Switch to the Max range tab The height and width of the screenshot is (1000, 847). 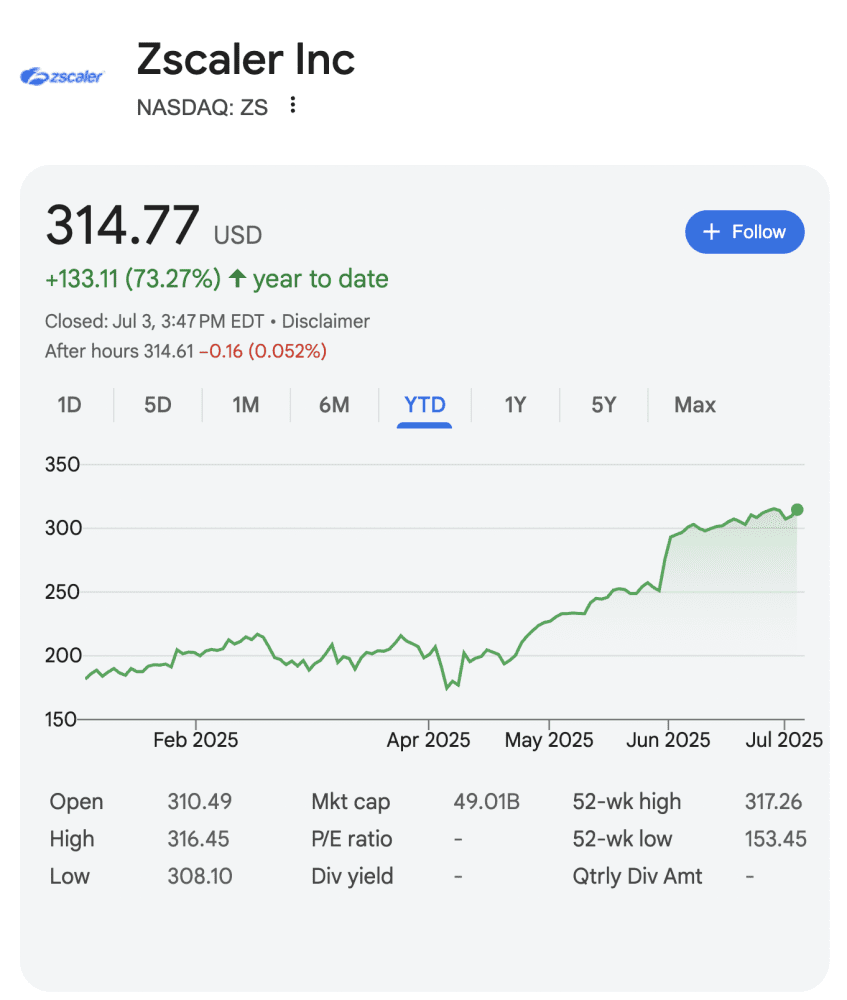coord(695,405)
